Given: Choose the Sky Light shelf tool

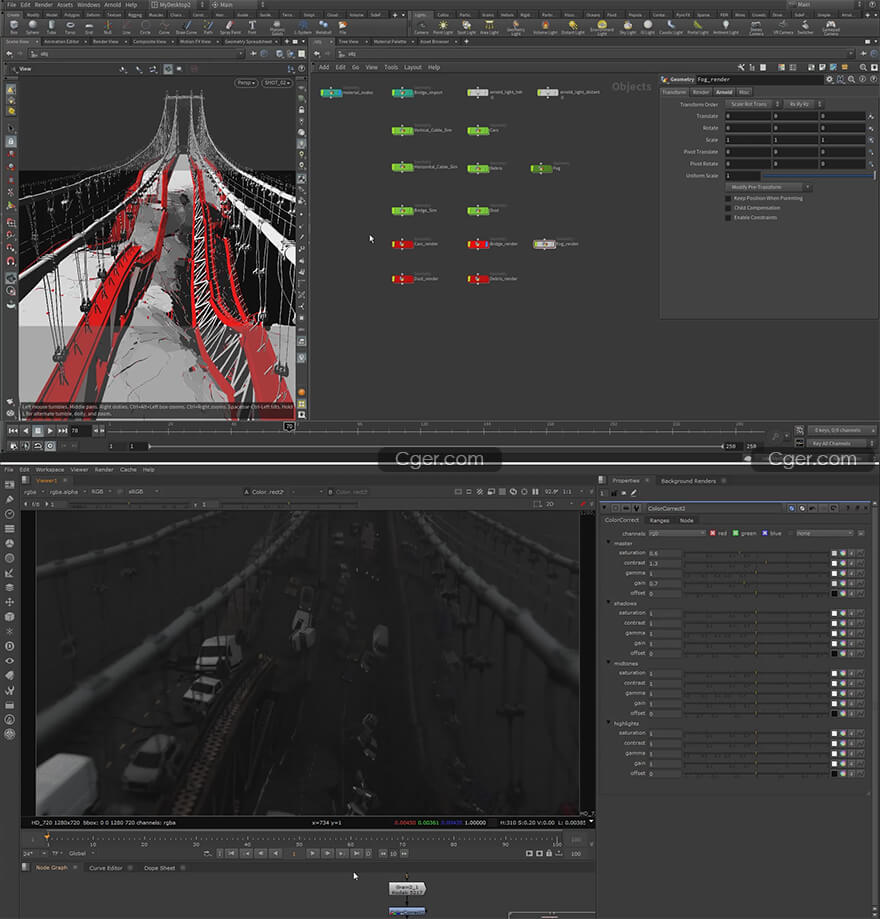Looking at the screenshot, I should [x=628, y=25].
